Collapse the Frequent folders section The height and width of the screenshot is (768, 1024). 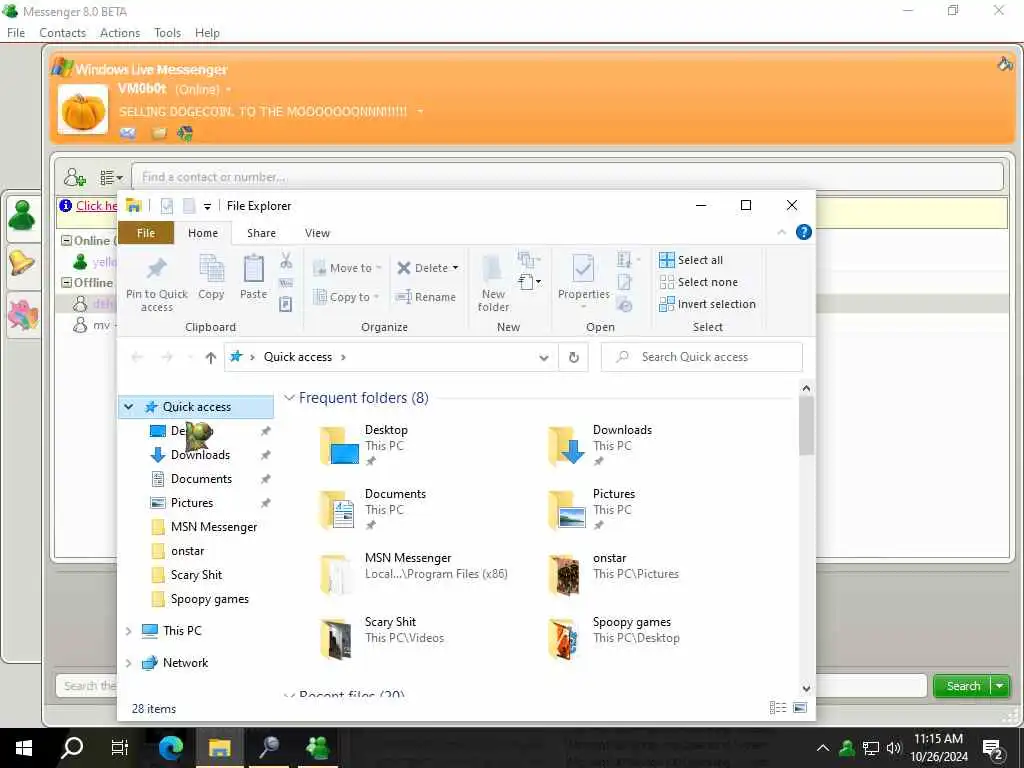(x=289, y=398)
